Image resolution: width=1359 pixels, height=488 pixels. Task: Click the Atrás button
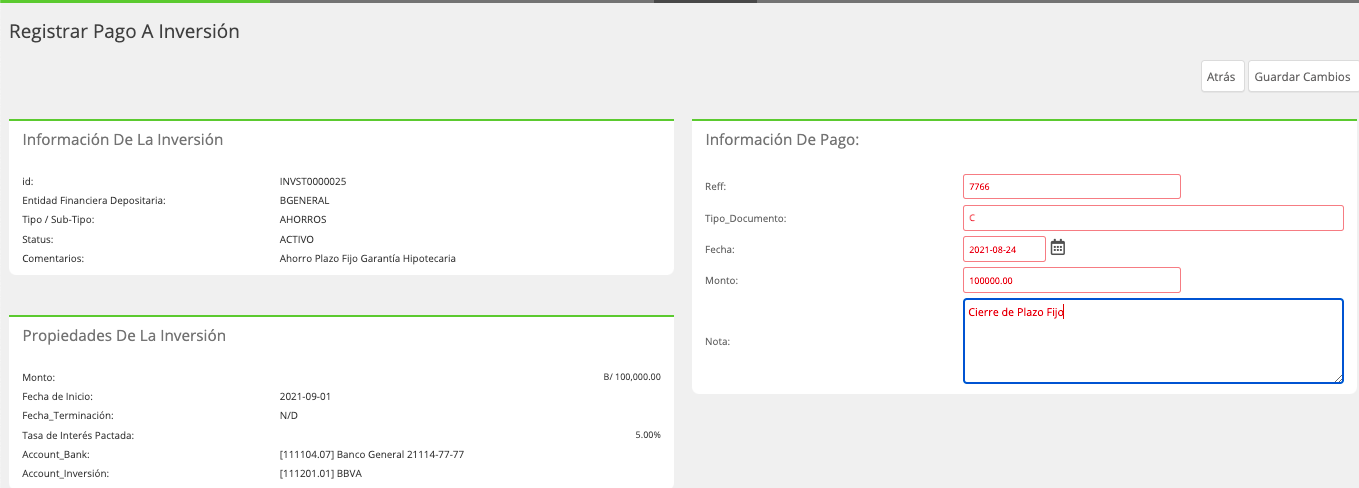click(x=1222, y=77)
